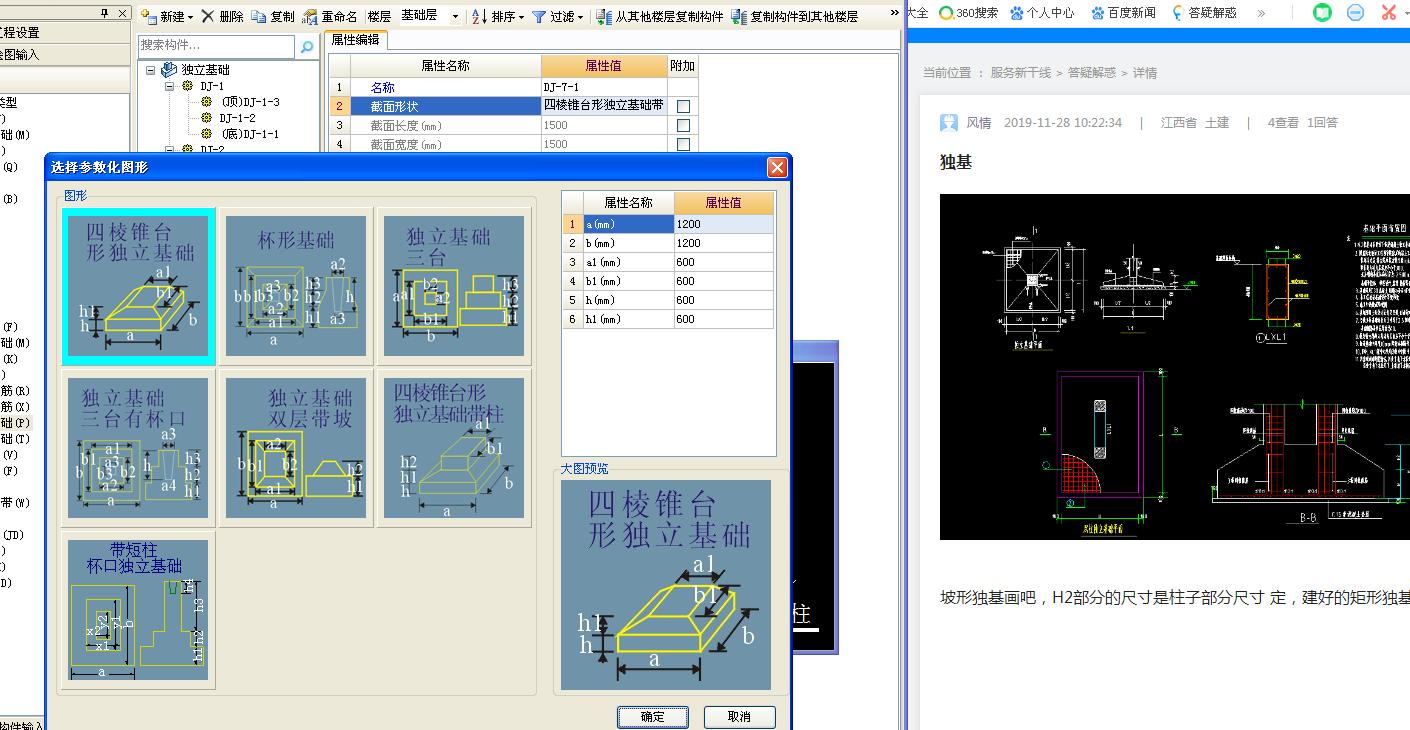This screenshot has height=730, width=1410.
Task: Select the 独立基础双层带坡 shape thumbnail
Action: click(x=296, y=447)
